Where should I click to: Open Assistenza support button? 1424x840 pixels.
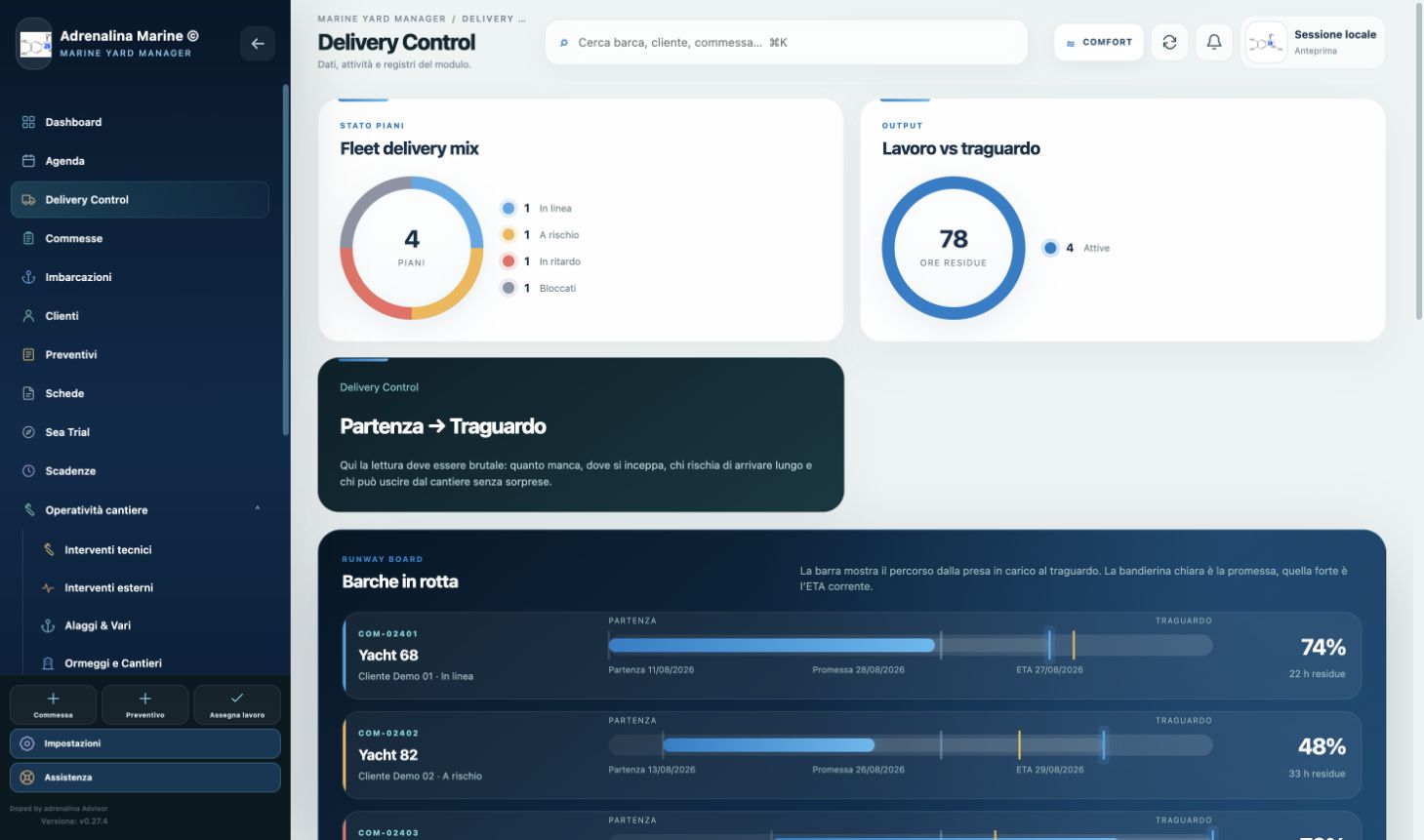tap(145, 778)
